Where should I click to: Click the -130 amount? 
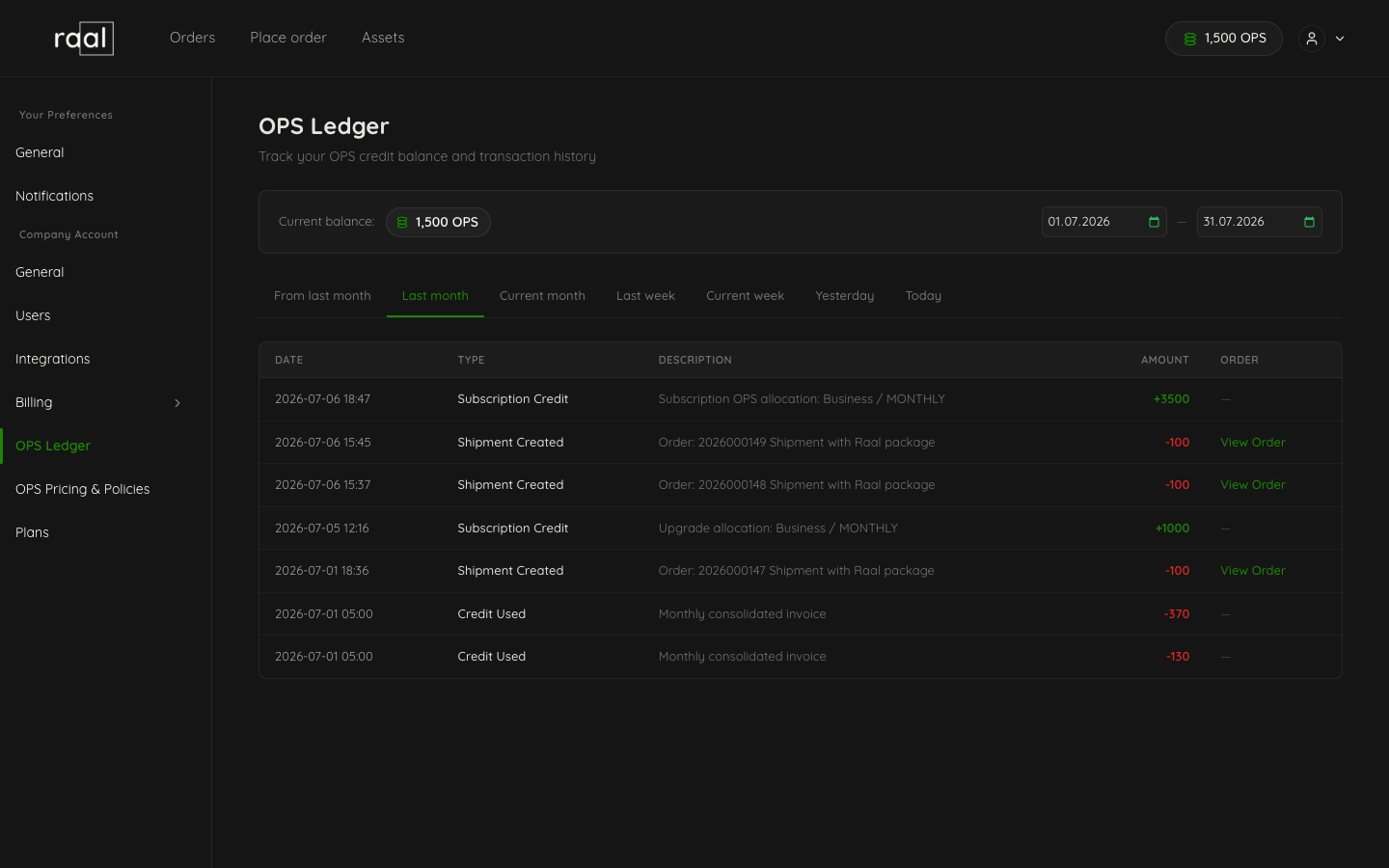[x=1178, y=657]
